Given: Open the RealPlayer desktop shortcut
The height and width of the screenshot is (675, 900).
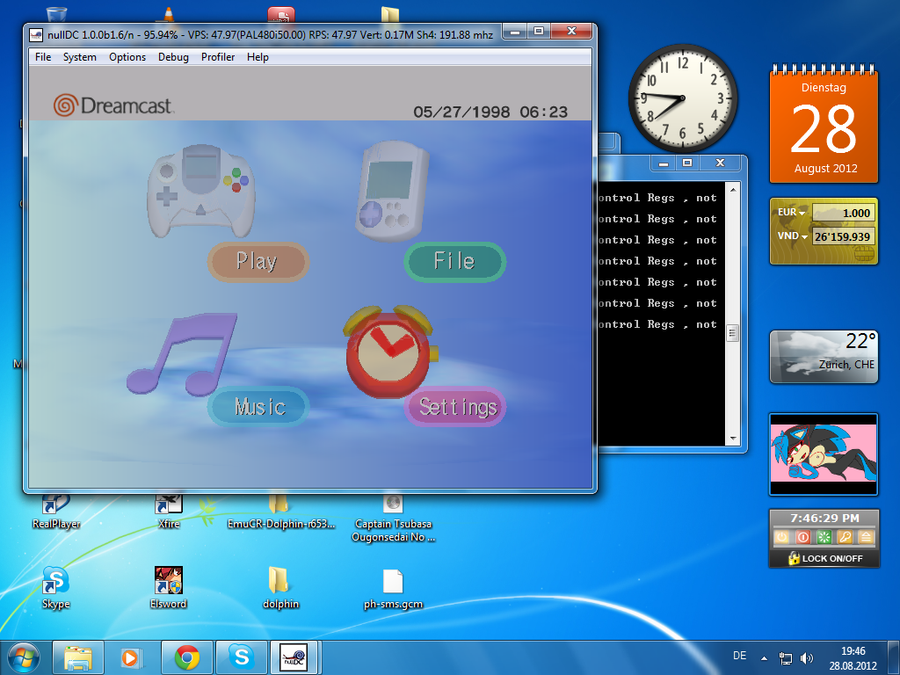Looking at the screenshot, I should pos(56,511).
